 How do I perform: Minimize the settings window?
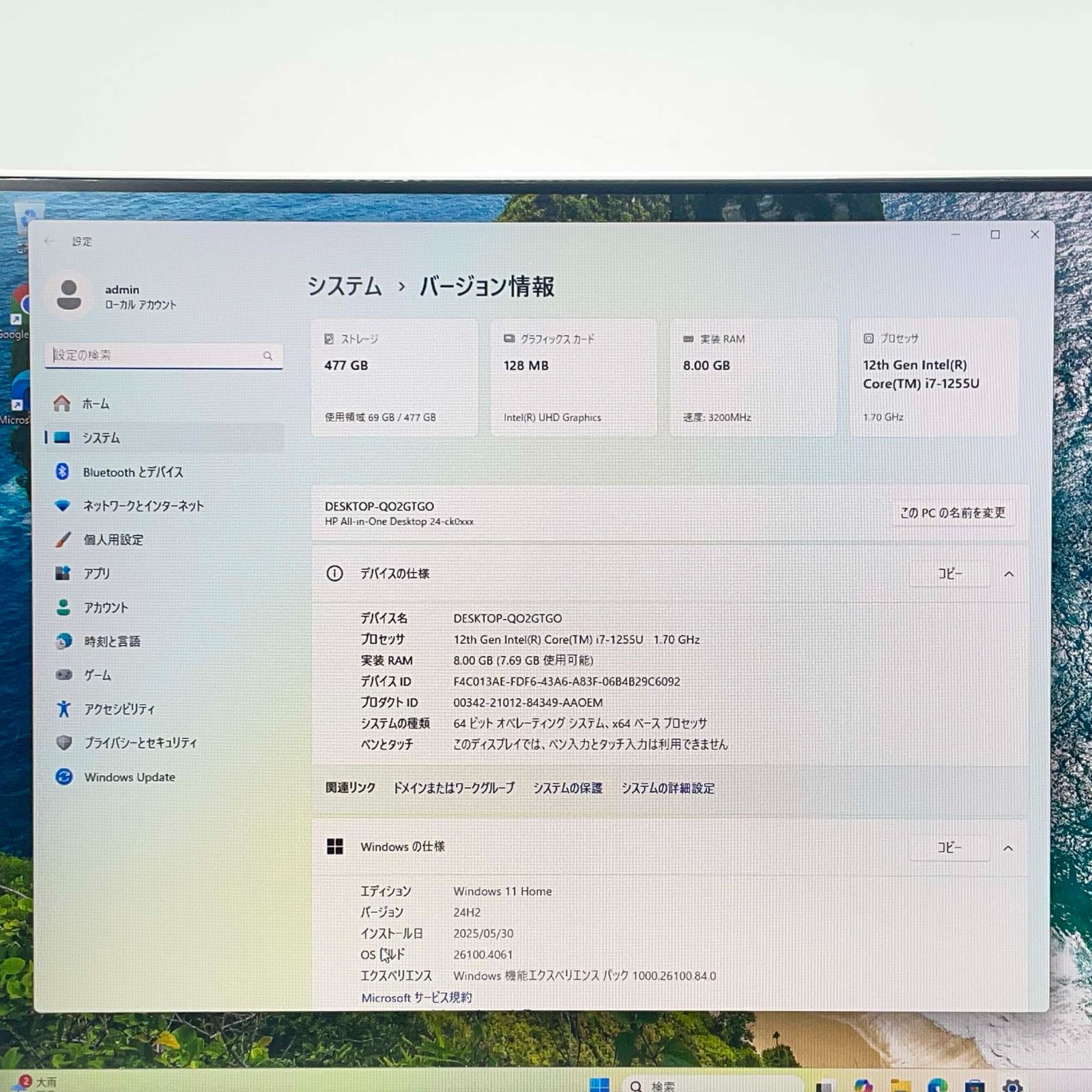[955, 235]
